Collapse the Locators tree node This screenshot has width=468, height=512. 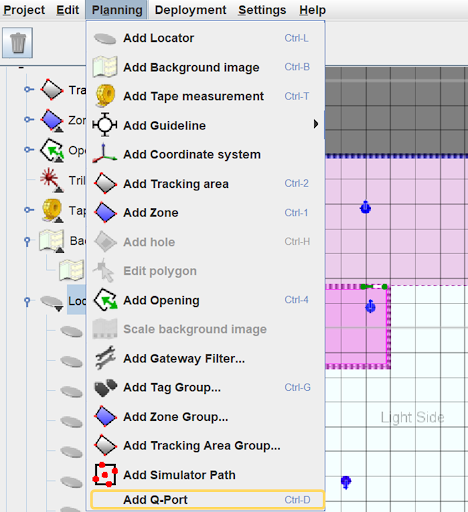click(x=27, y=302)
